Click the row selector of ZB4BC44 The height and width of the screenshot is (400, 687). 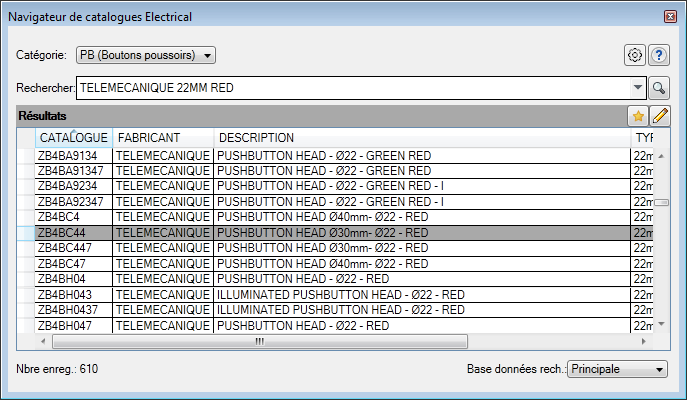pyautogui.click(x=26, y=233)
